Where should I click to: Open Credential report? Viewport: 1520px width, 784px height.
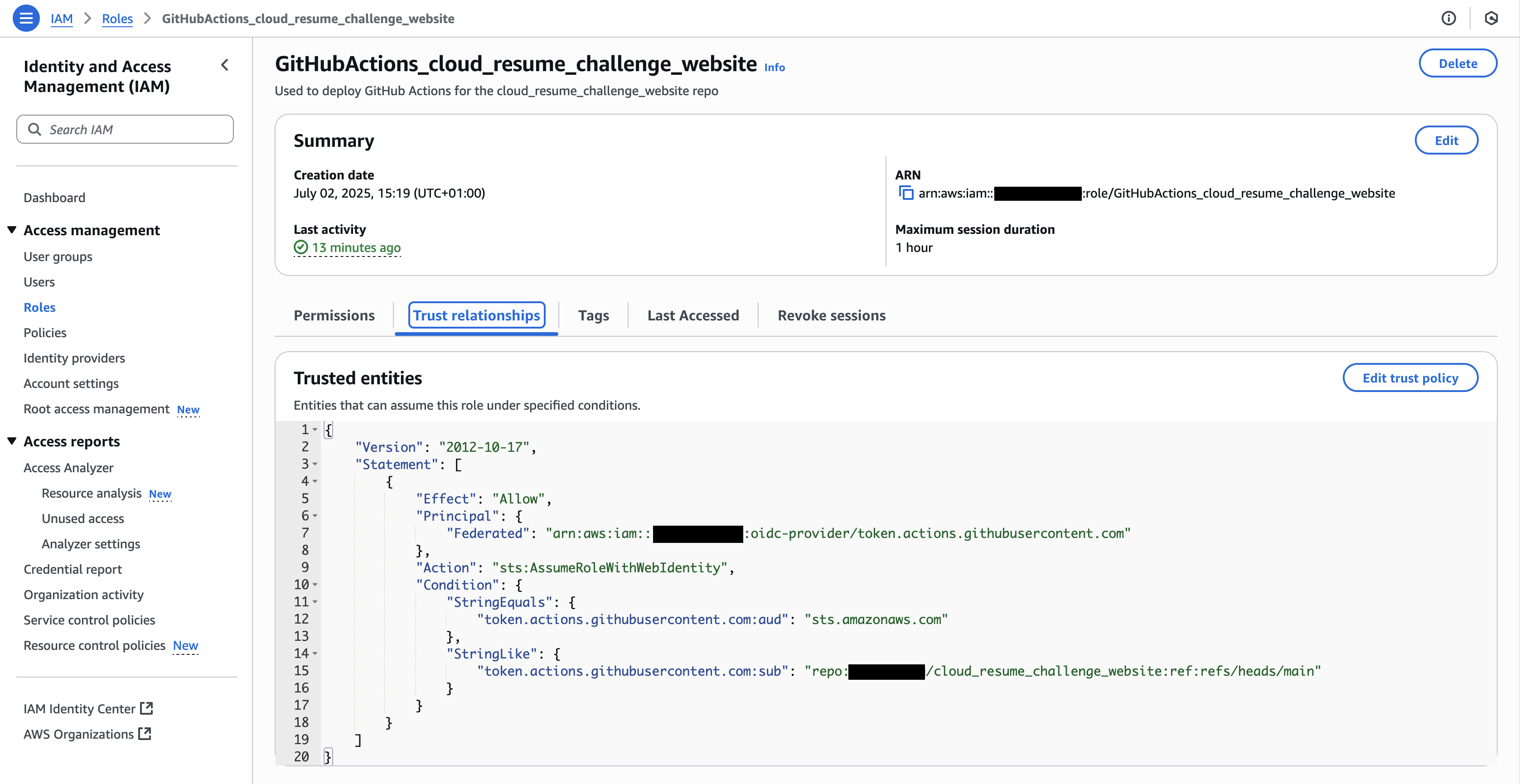73,569
